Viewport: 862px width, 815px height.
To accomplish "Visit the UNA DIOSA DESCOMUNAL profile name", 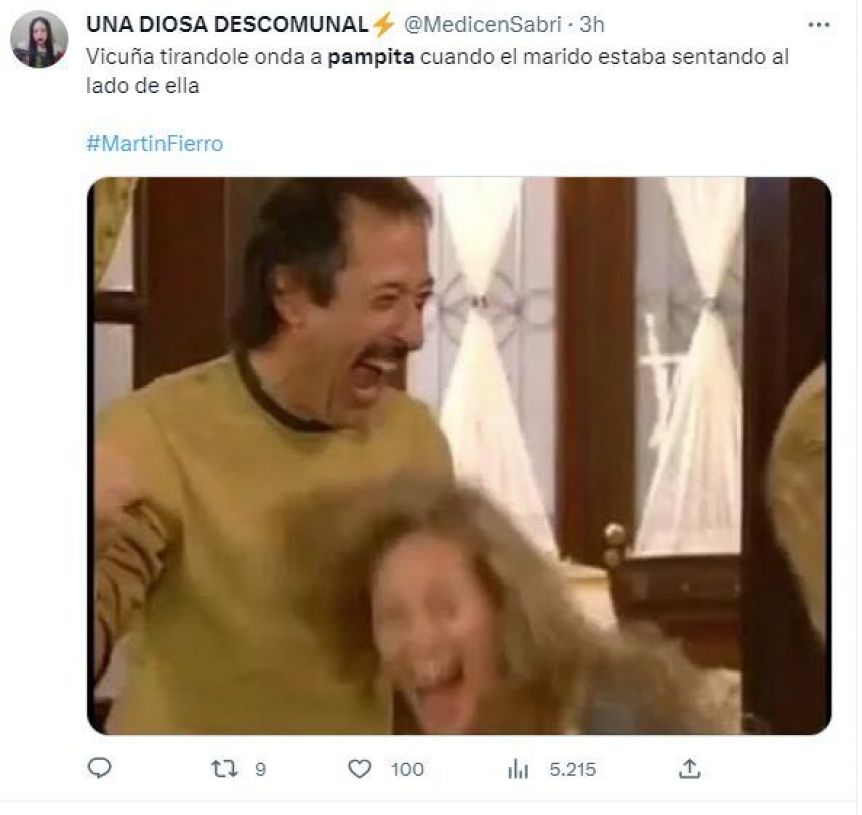I will point(228,25).
